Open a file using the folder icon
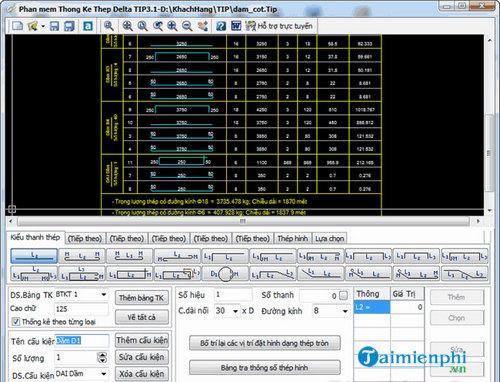Image resolution: width=500 pixels, height=382 pixels. (33, 26)
